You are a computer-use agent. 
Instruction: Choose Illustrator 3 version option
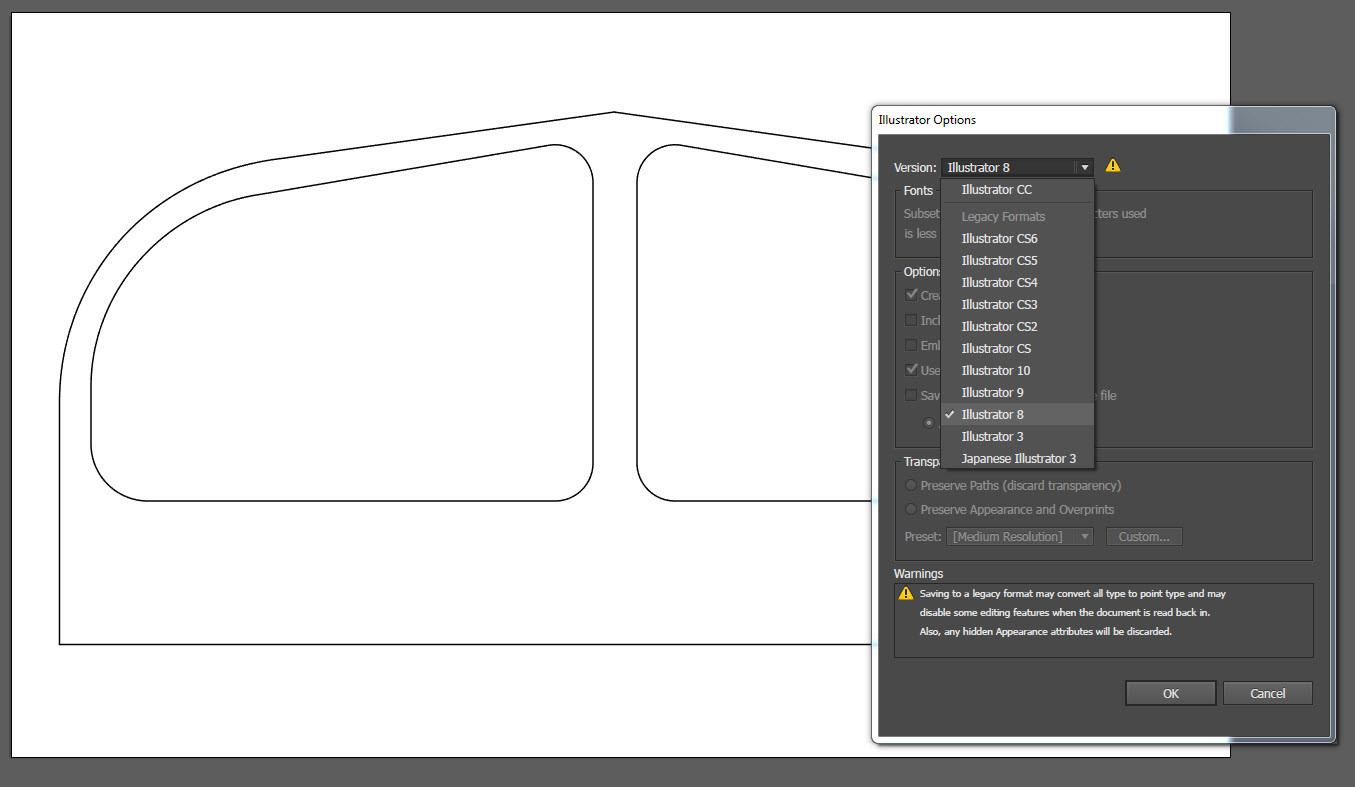tap(1018, 437)
